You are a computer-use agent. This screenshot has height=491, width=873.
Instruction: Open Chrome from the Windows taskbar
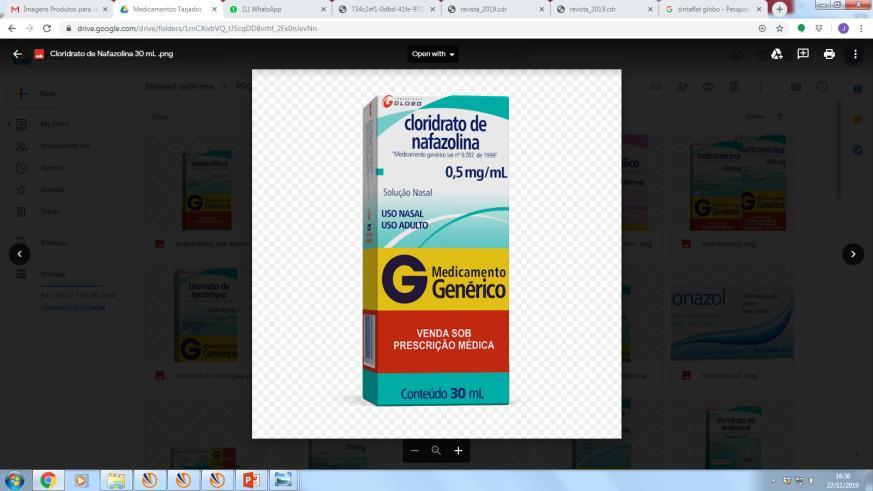pos(48,480)
